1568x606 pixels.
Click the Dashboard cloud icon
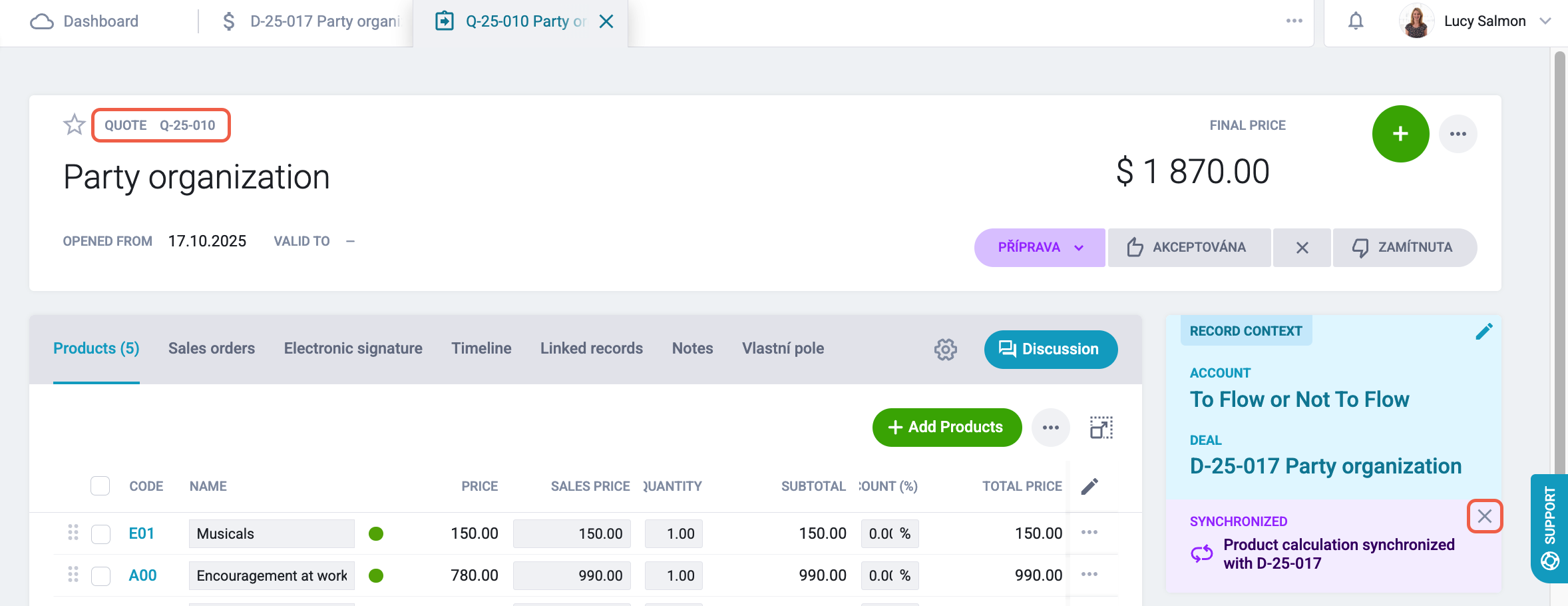point(42,21)
